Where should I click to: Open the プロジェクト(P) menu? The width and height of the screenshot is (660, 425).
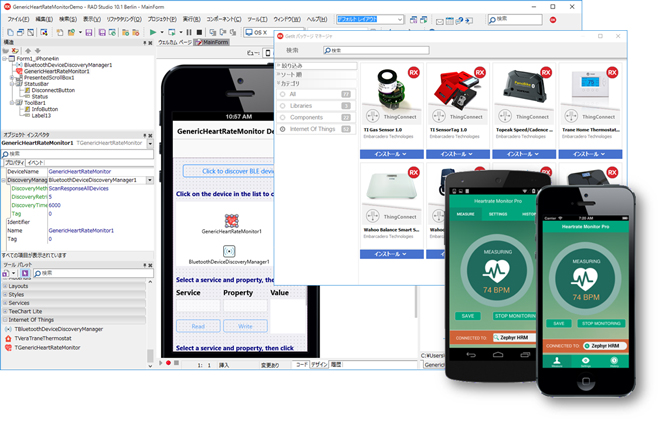[x=162, y=19]
